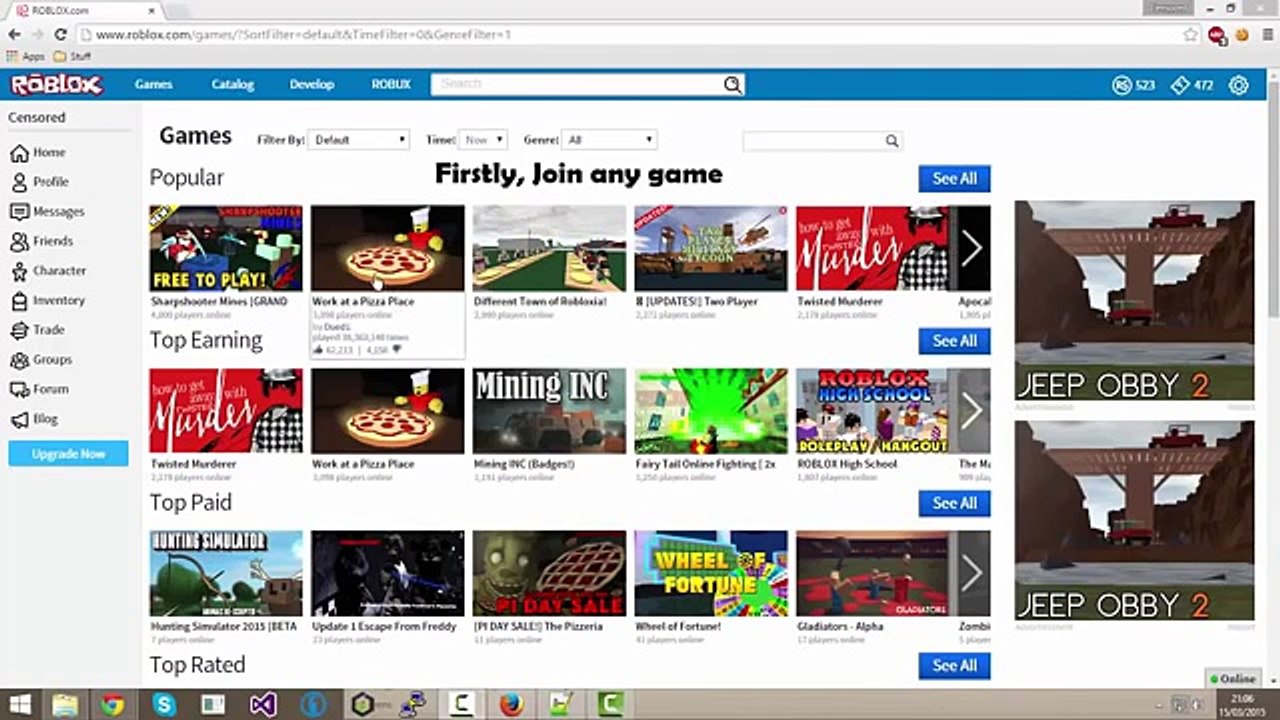Open the ROBUX menu item

coord(391,85)
